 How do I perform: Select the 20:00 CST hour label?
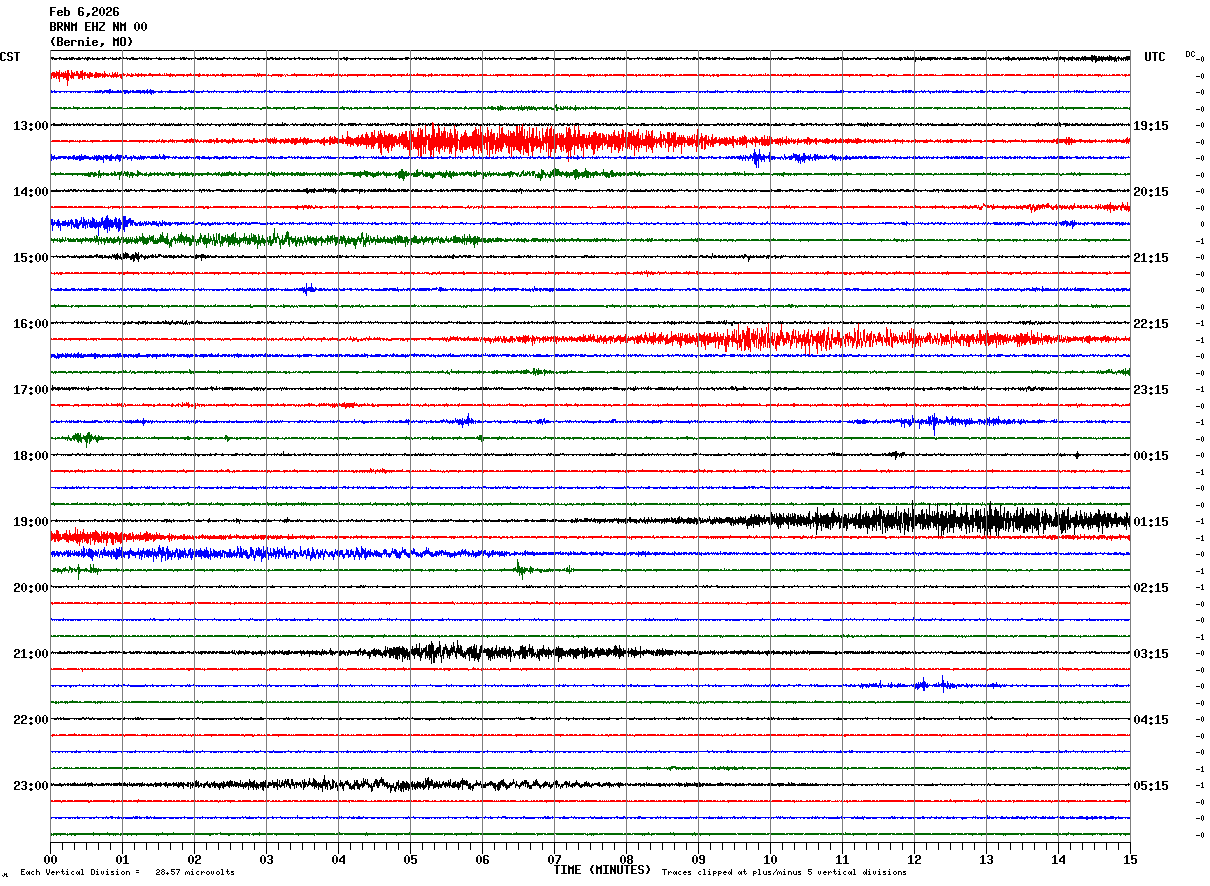[31, 588]
